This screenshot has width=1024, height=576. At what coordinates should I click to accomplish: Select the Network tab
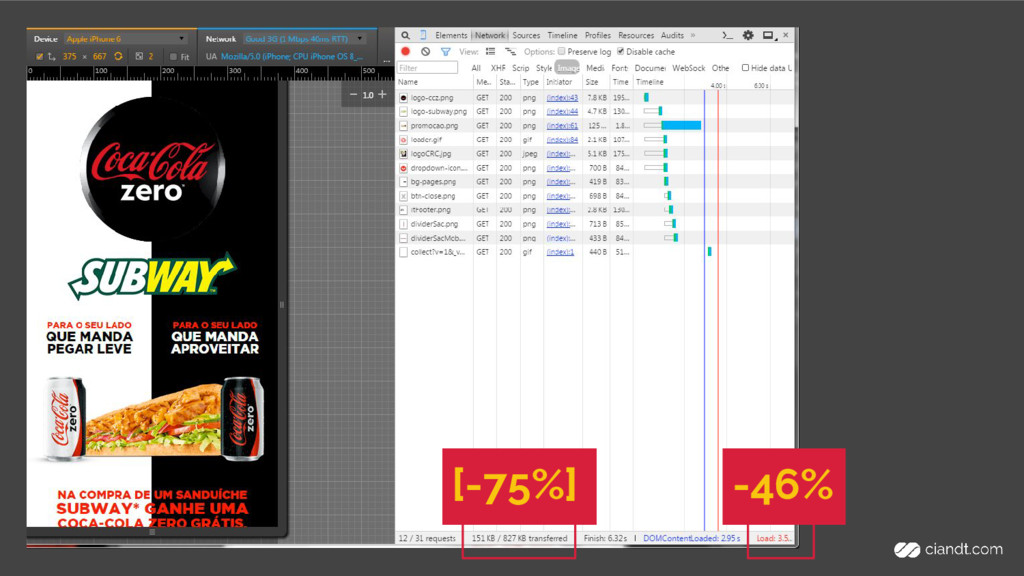(489, 35)
